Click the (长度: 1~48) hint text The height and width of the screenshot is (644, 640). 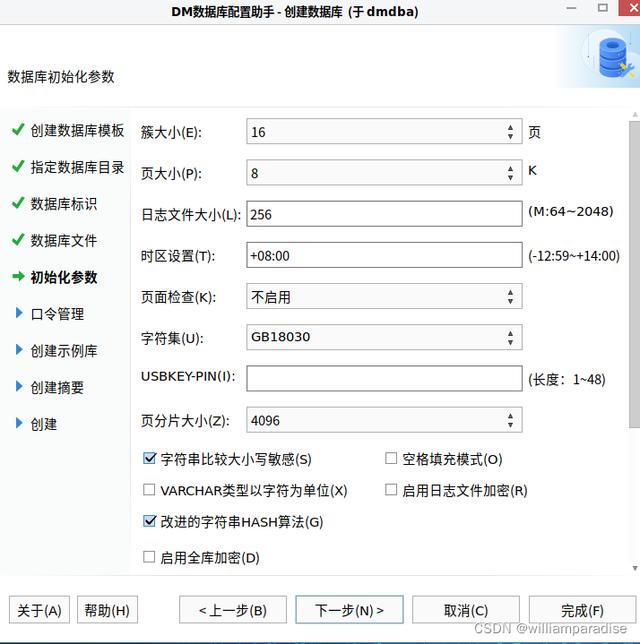coord(567,379)
